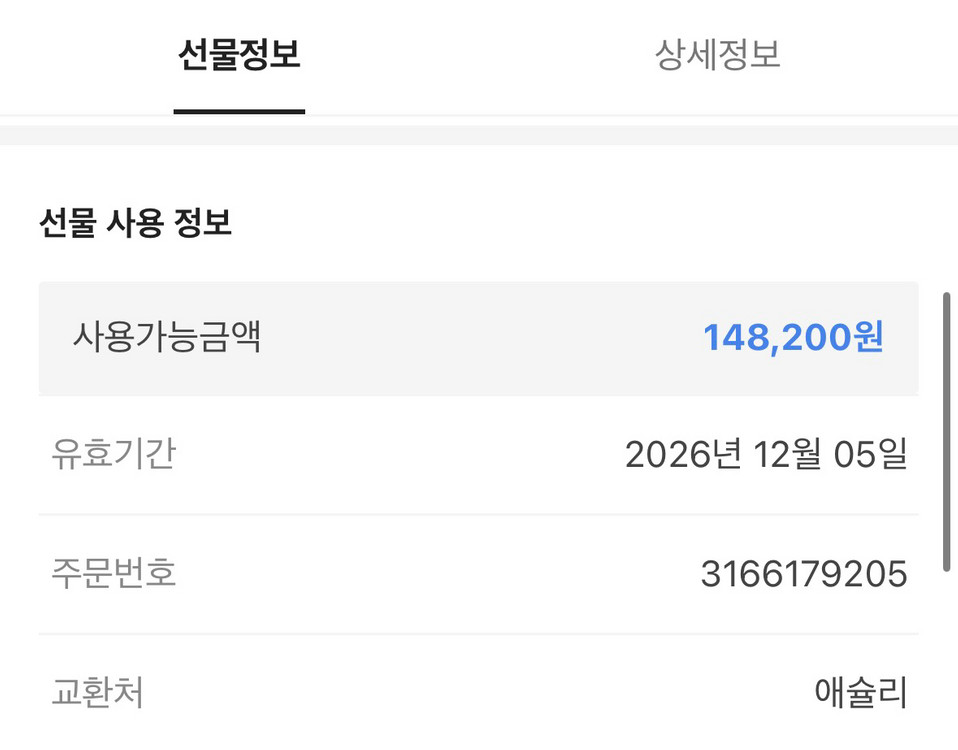Tap the 애슐리 exchange place value
This screenshot has width=958, height=750.
tap(861, 692)
